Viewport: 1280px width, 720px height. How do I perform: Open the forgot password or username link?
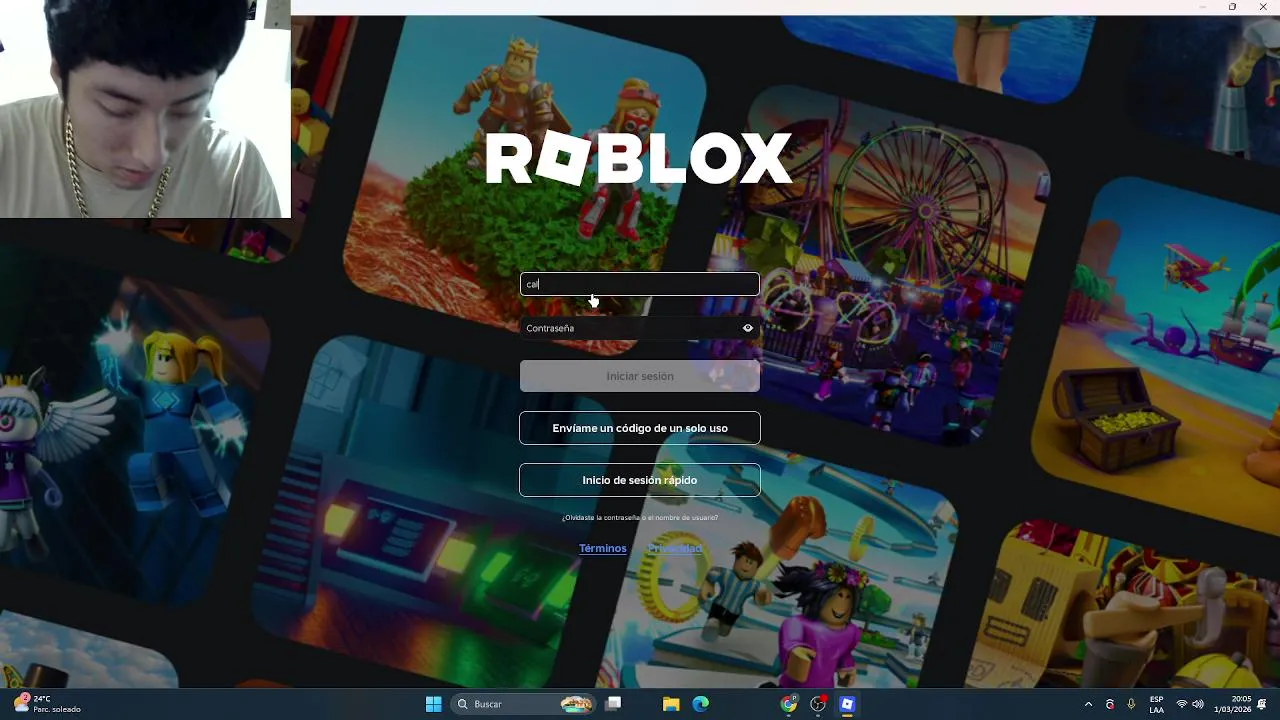[x=640, y=518]
